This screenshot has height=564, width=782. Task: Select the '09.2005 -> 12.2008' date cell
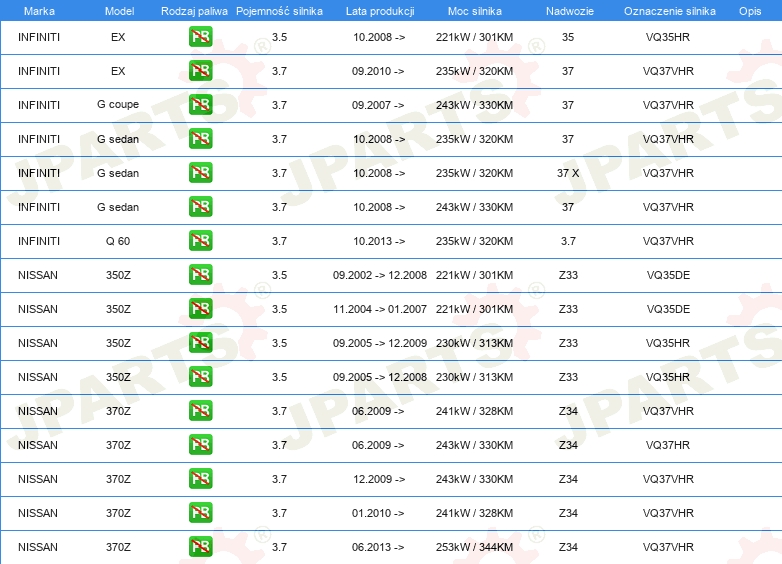(x=380, y=377)
